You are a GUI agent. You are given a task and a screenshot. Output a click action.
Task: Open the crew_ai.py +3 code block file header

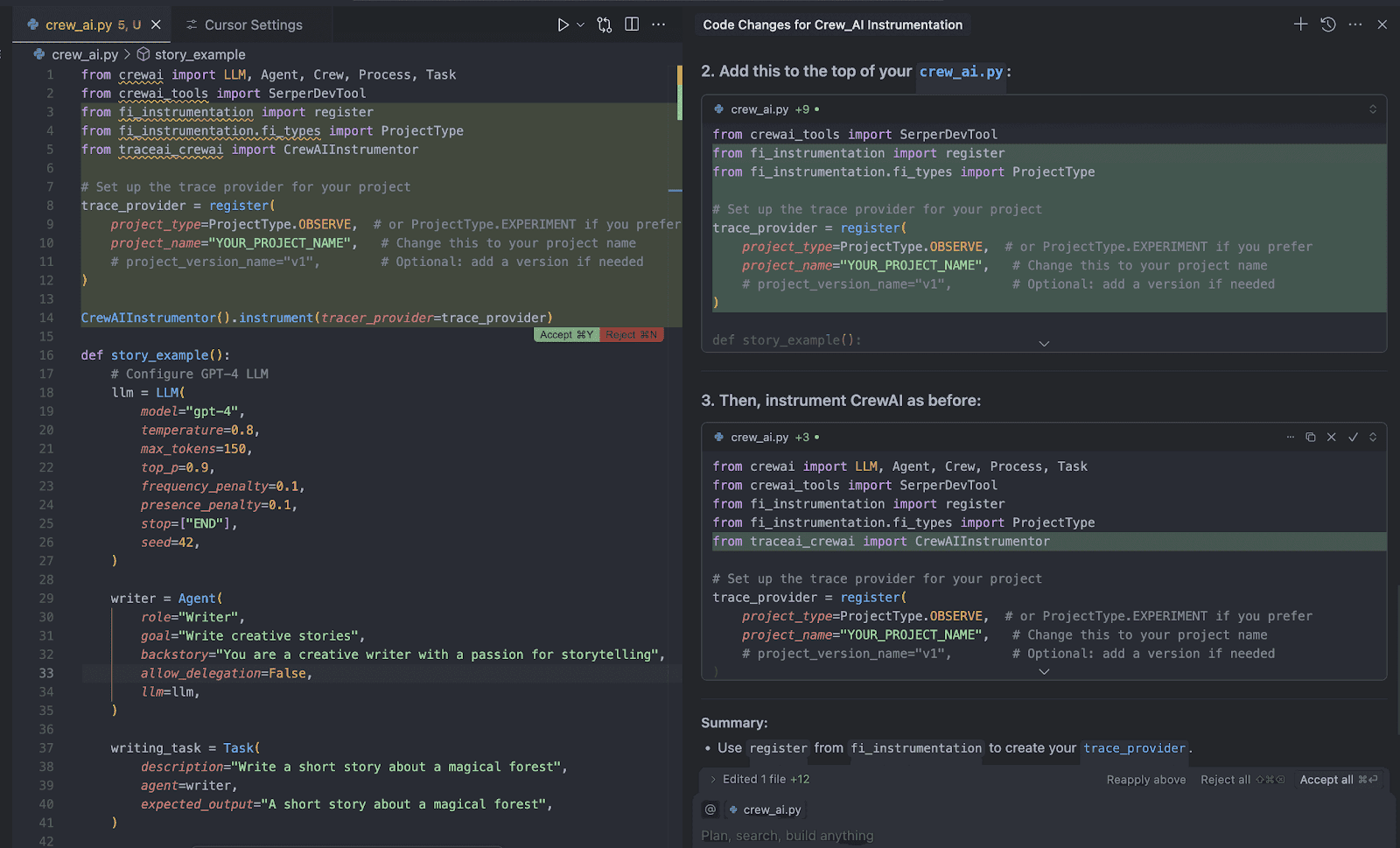click(x=759, y=437)
